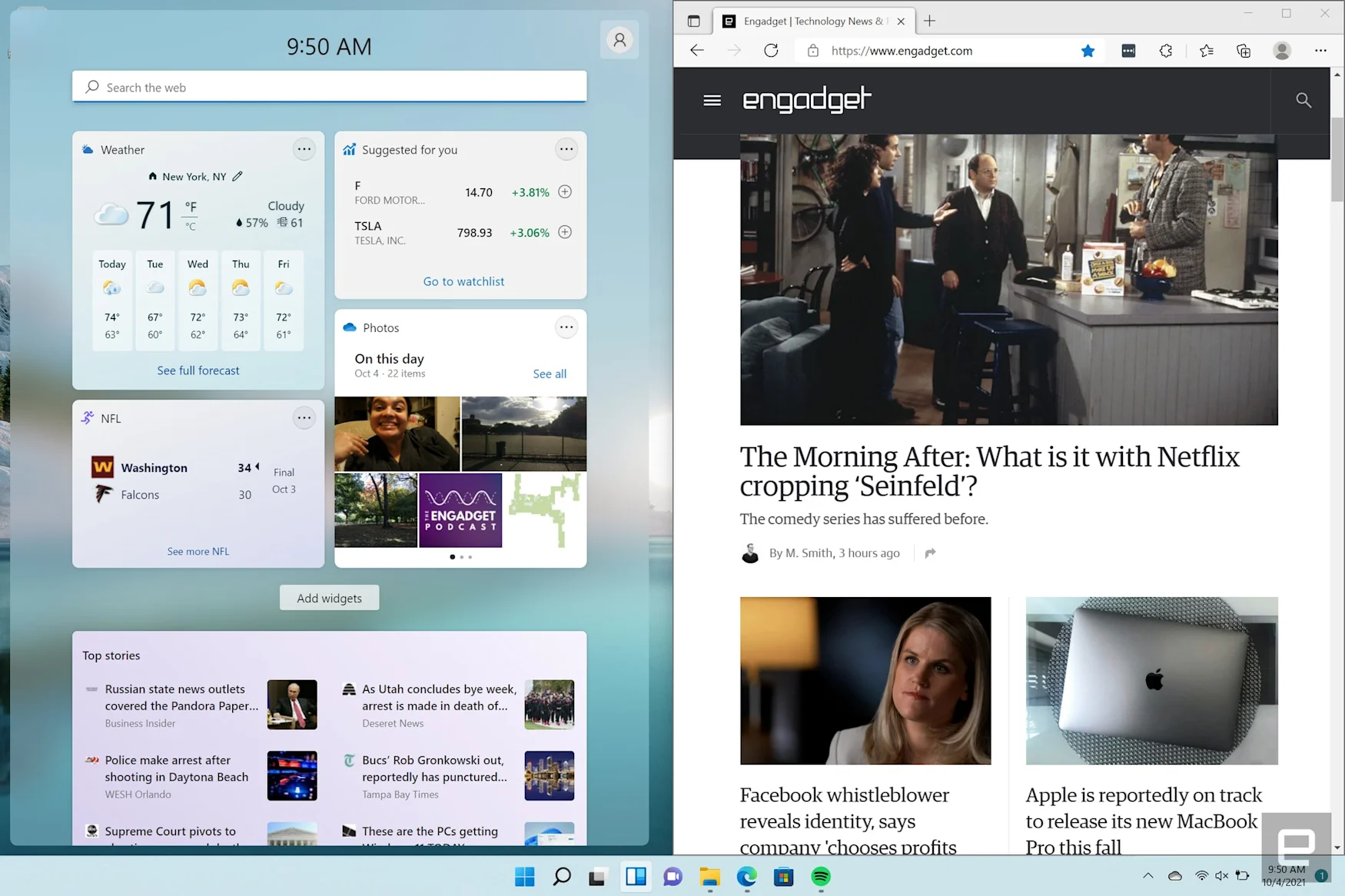Open Weather widget more options
1345x896 pixels.
point(304,149)
